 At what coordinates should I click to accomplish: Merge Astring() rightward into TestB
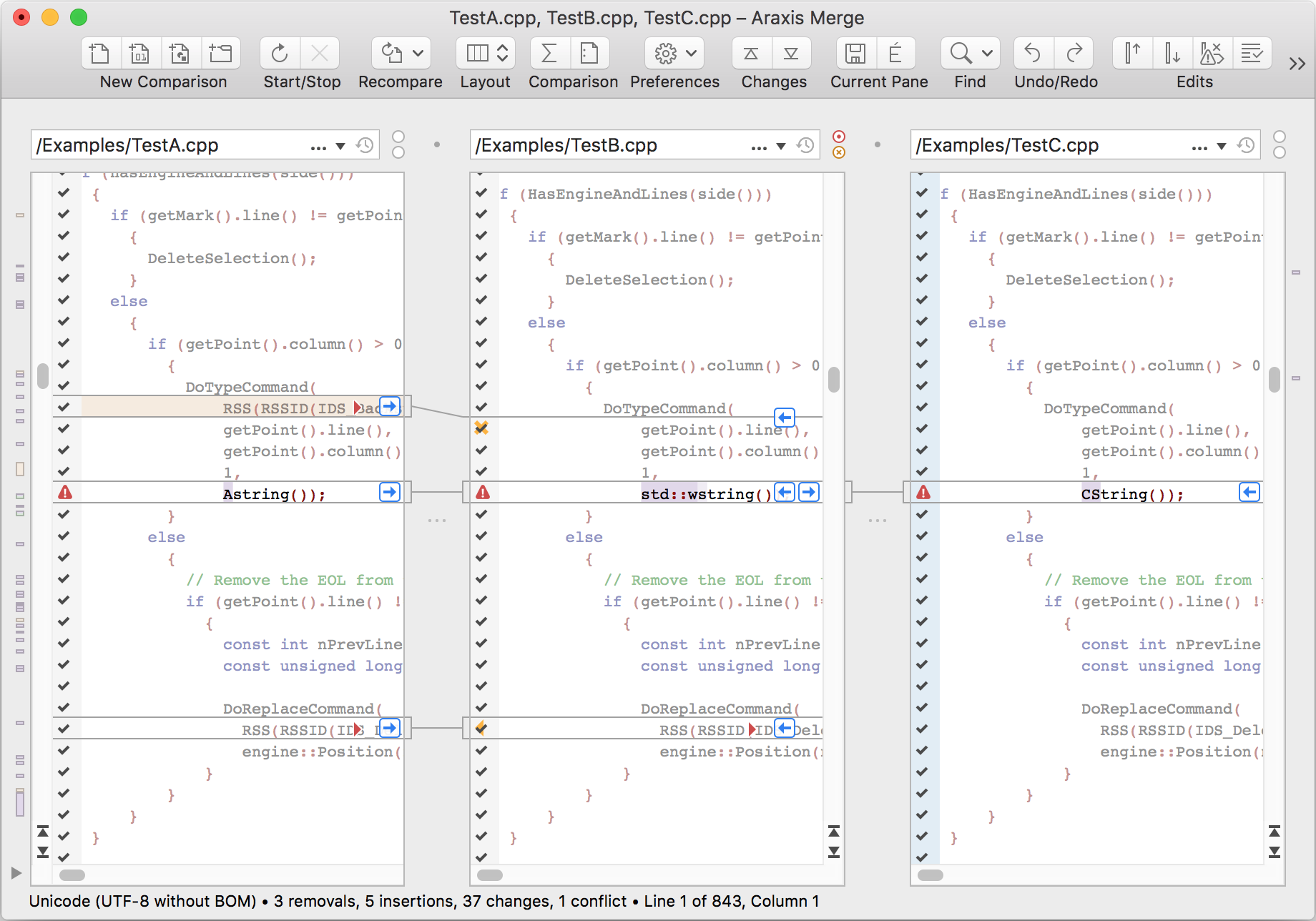390,492
